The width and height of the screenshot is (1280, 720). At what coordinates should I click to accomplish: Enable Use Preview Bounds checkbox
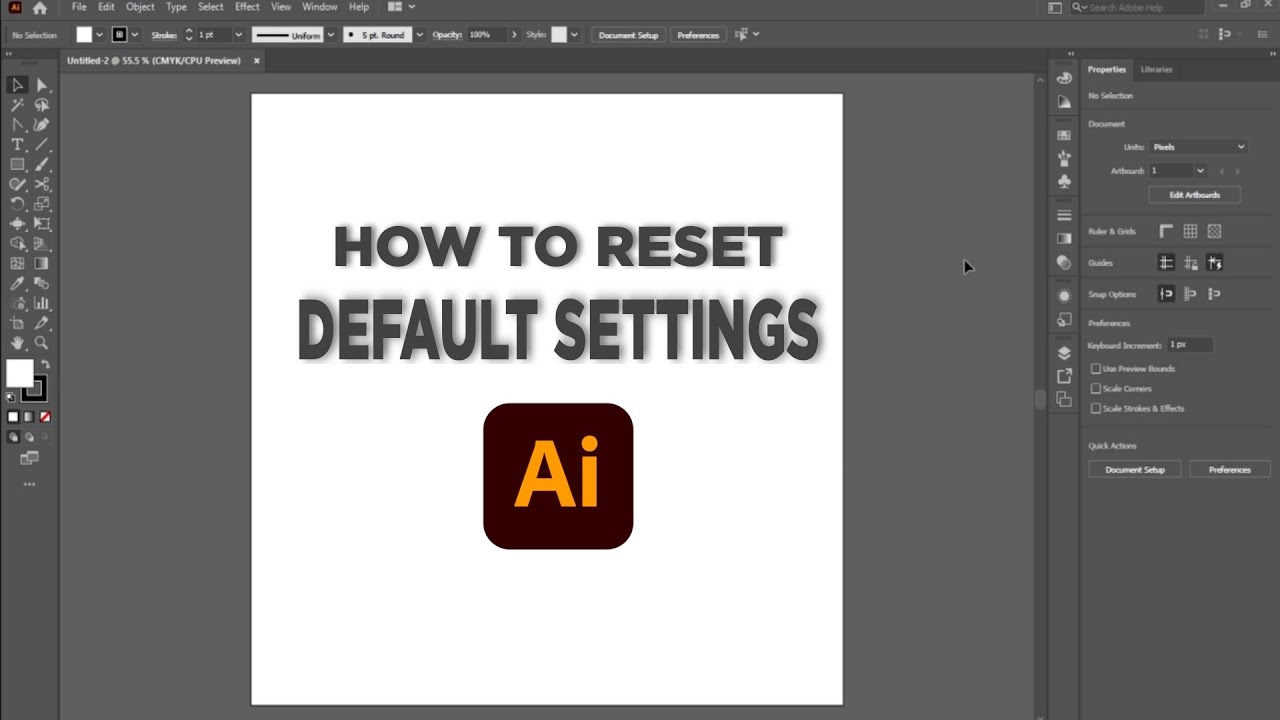coord(1096,369)
